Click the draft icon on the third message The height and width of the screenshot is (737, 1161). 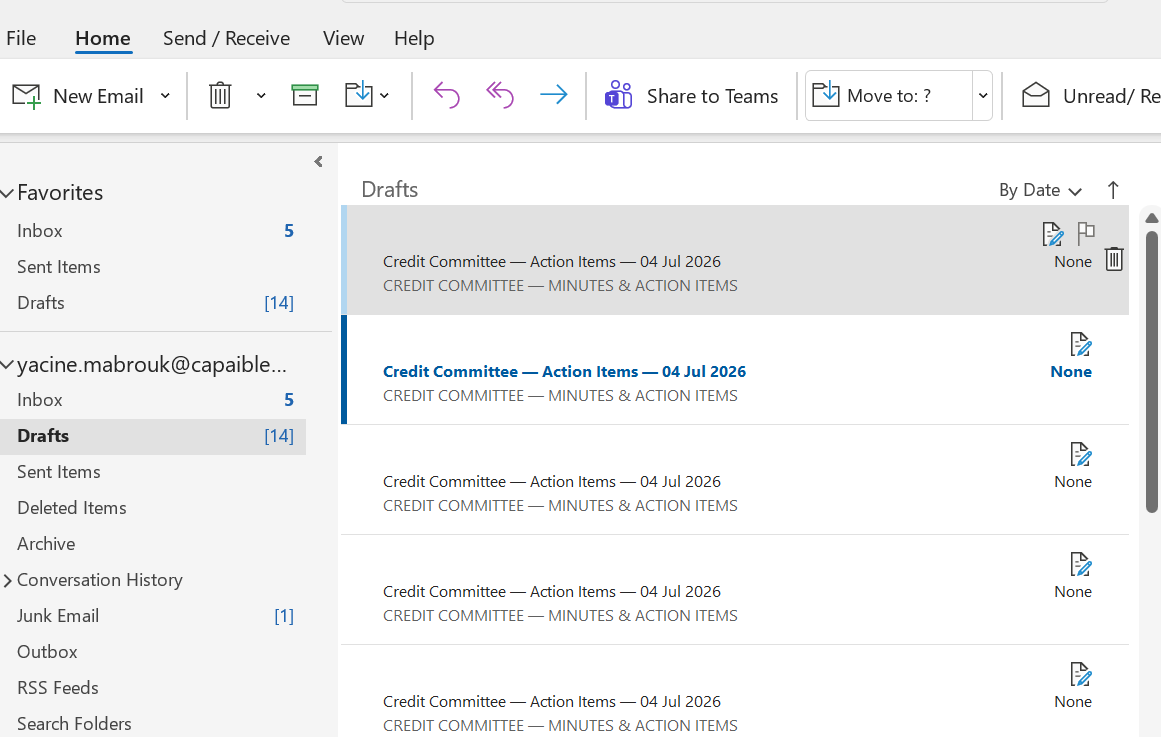(x=1080, y=454)
